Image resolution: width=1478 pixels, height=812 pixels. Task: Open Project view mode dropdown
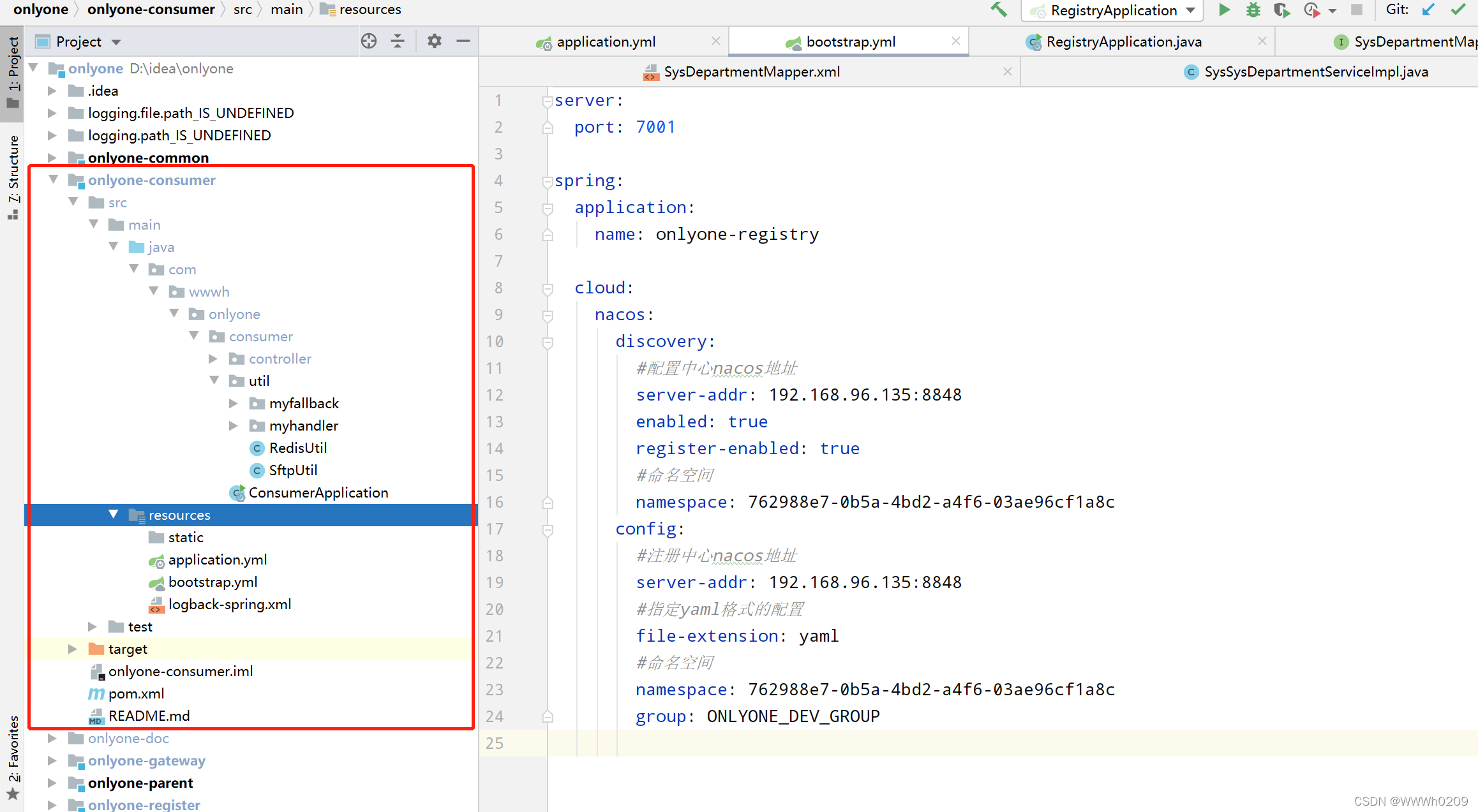[116, 42]
